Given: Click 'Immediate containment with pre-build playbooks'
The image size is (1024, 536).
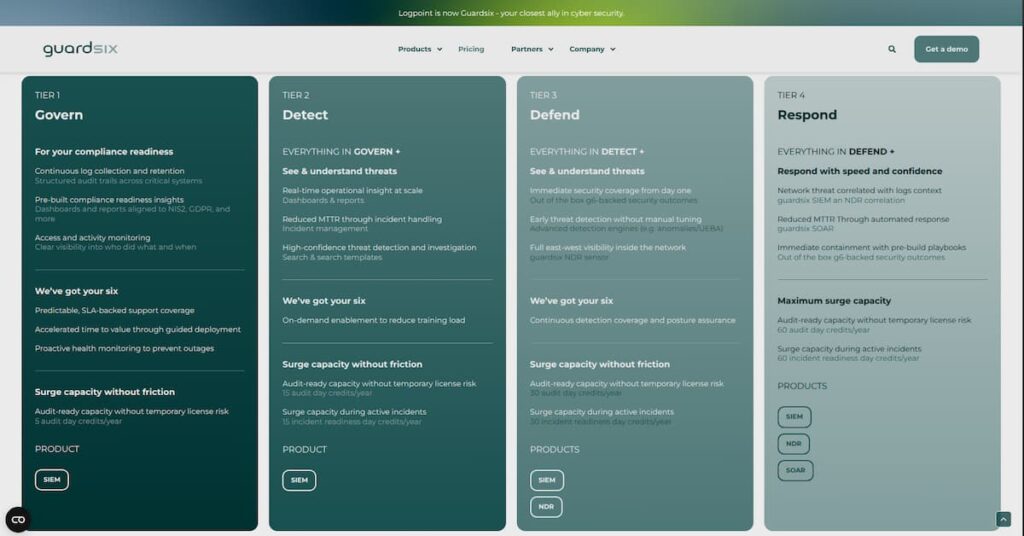Looking at the screenshot, I should pos(871,247).
